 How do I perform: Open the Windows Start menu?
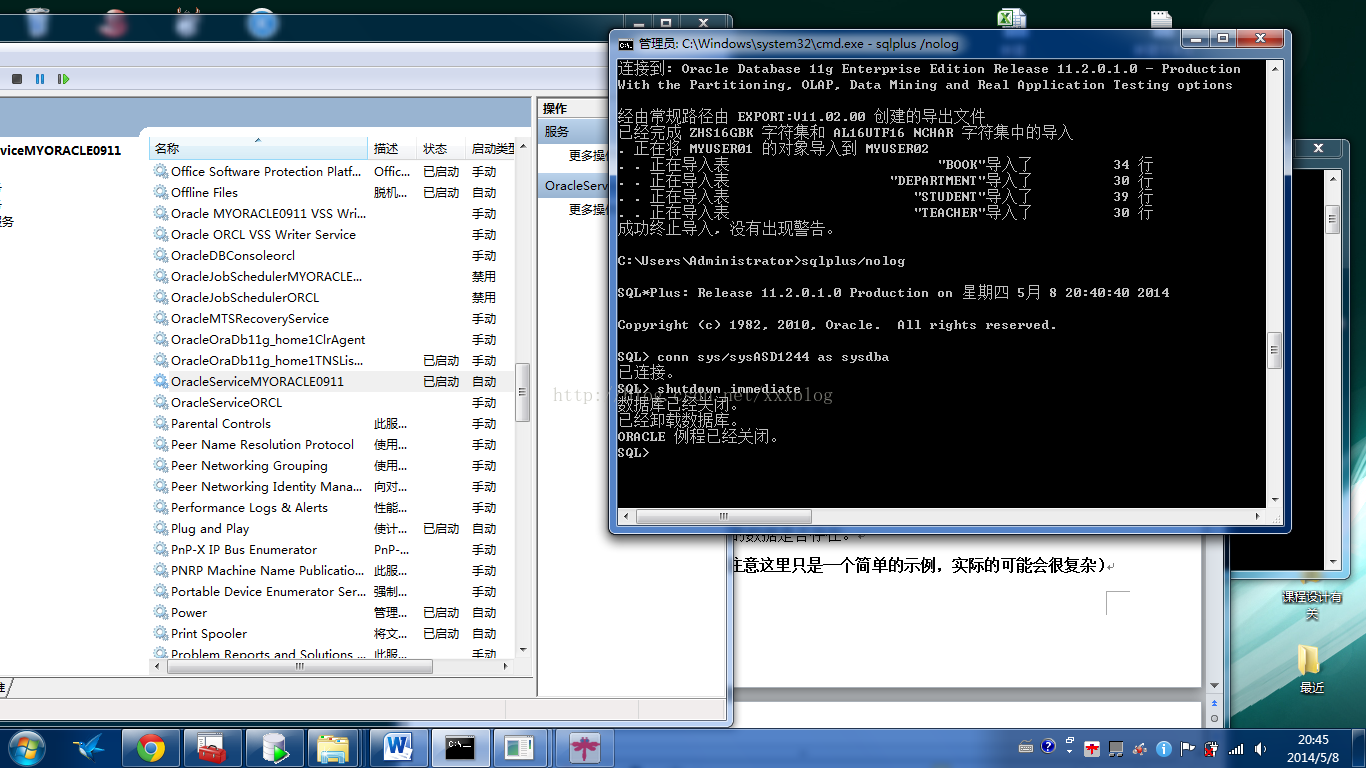pyautogui.click(x=26, y=747)
